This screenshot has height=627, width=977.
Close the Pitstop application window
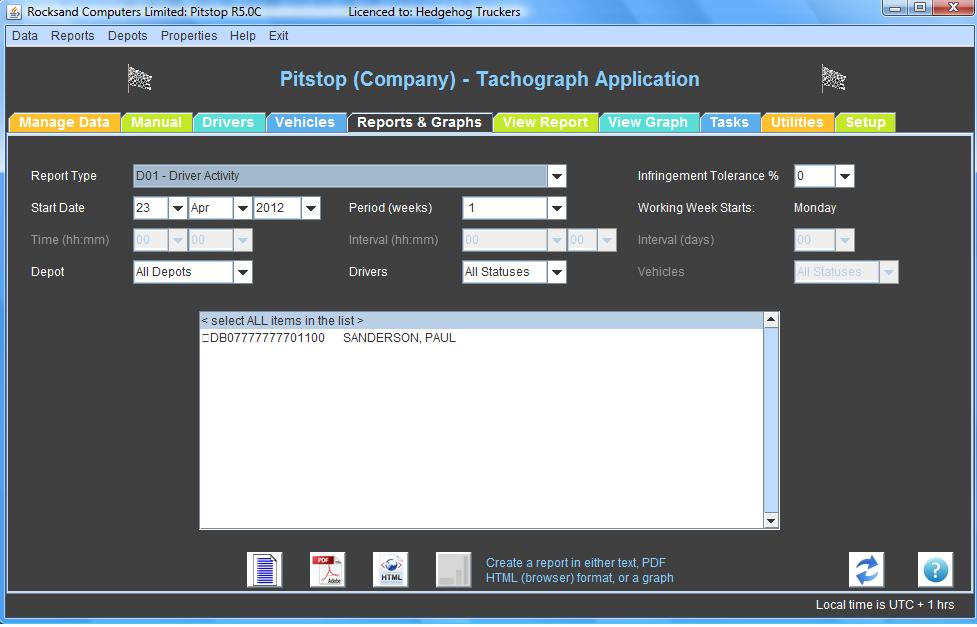pos(953,8)
